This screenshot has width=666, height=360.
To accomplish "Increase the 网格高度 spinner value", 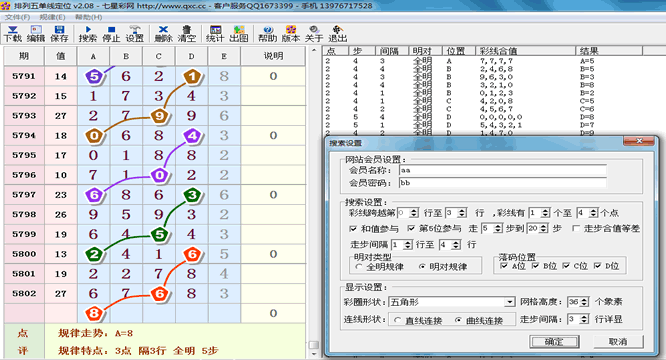I will tap(585, 300).
